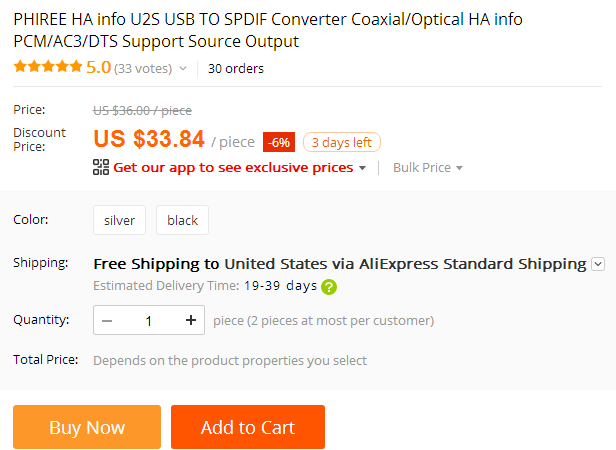Click the green delivery help question icon
616x450 pixels.
329,286
